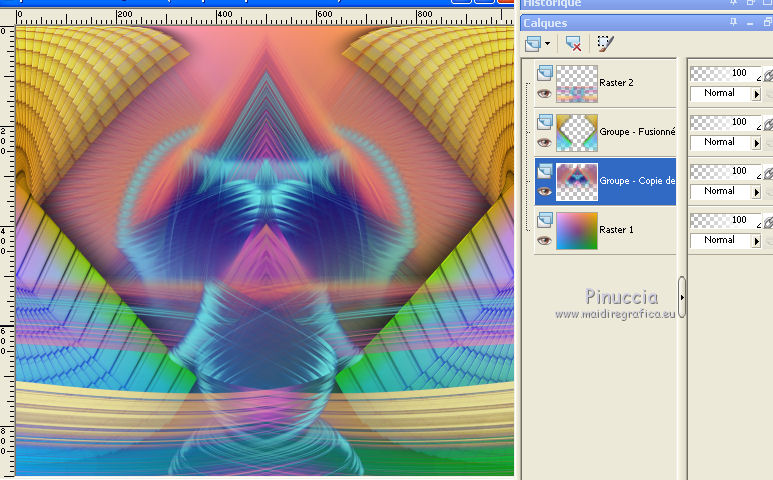
Task: Click the New Raster Layer icon
Action: pyautogui.click(x=533, y=43)
